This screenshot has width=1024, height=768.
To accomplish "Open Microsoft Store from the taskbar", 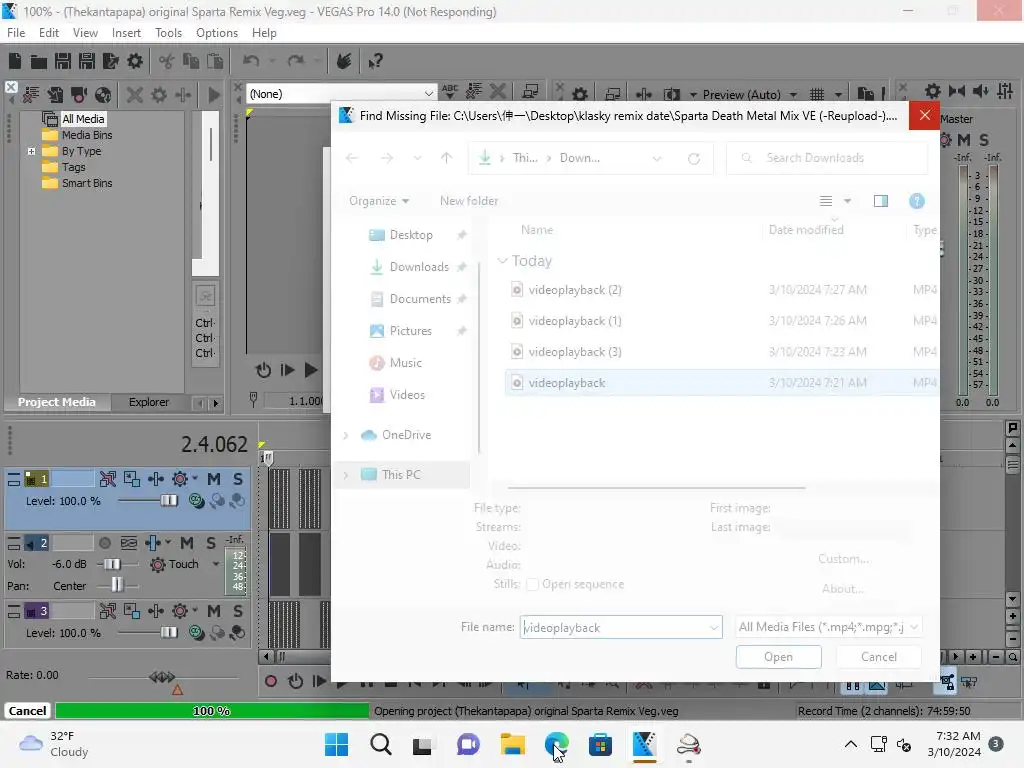I will coord(600,744).
